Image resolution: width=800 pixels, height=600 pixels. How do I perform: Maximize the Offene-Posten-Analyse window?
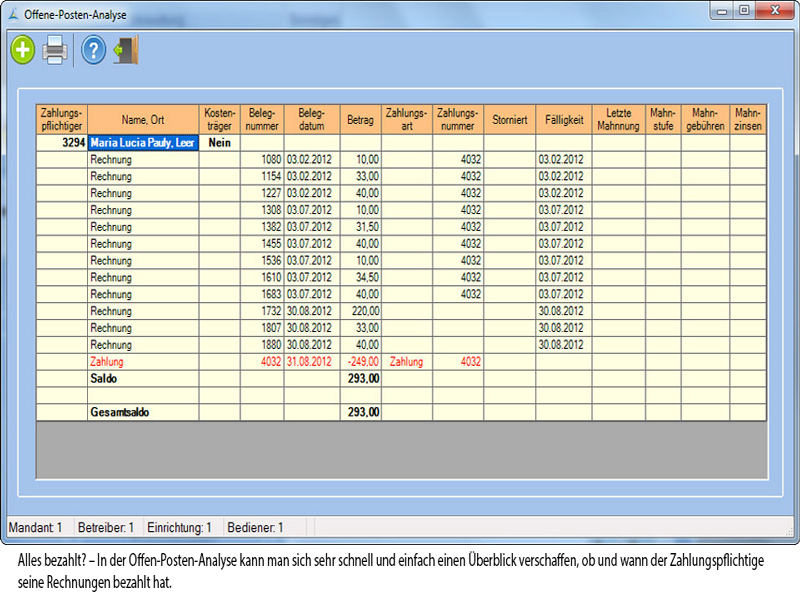pos(744,10)
